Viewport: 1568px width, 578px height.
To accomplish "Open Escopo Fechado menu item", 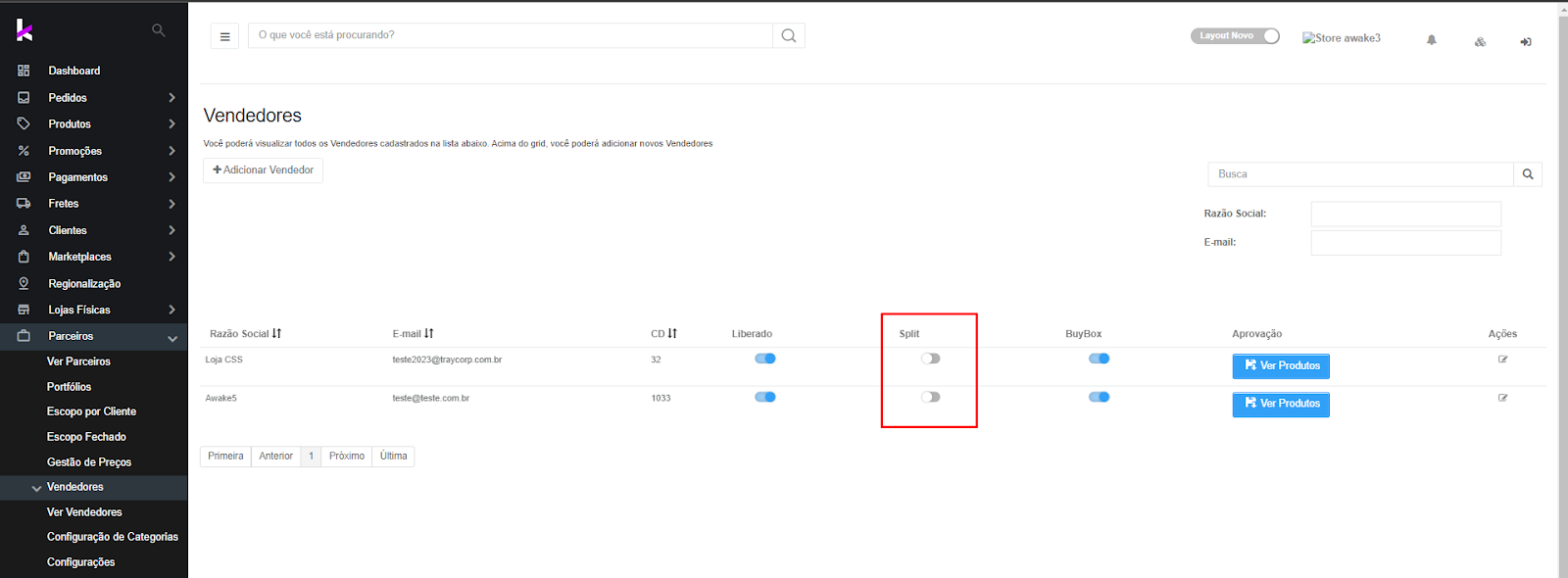I will pyautogui.click(x=86, y=437).
